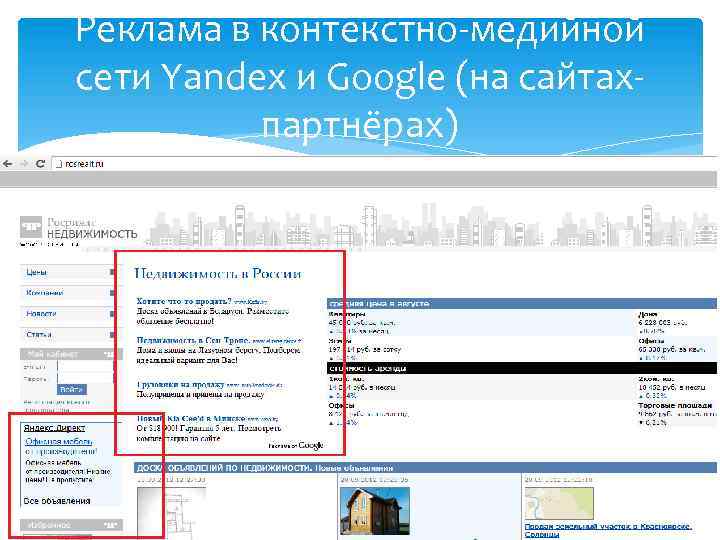Open the house photo listing thumbnail
Screen dimensions: 720x540
pos(375,511)
